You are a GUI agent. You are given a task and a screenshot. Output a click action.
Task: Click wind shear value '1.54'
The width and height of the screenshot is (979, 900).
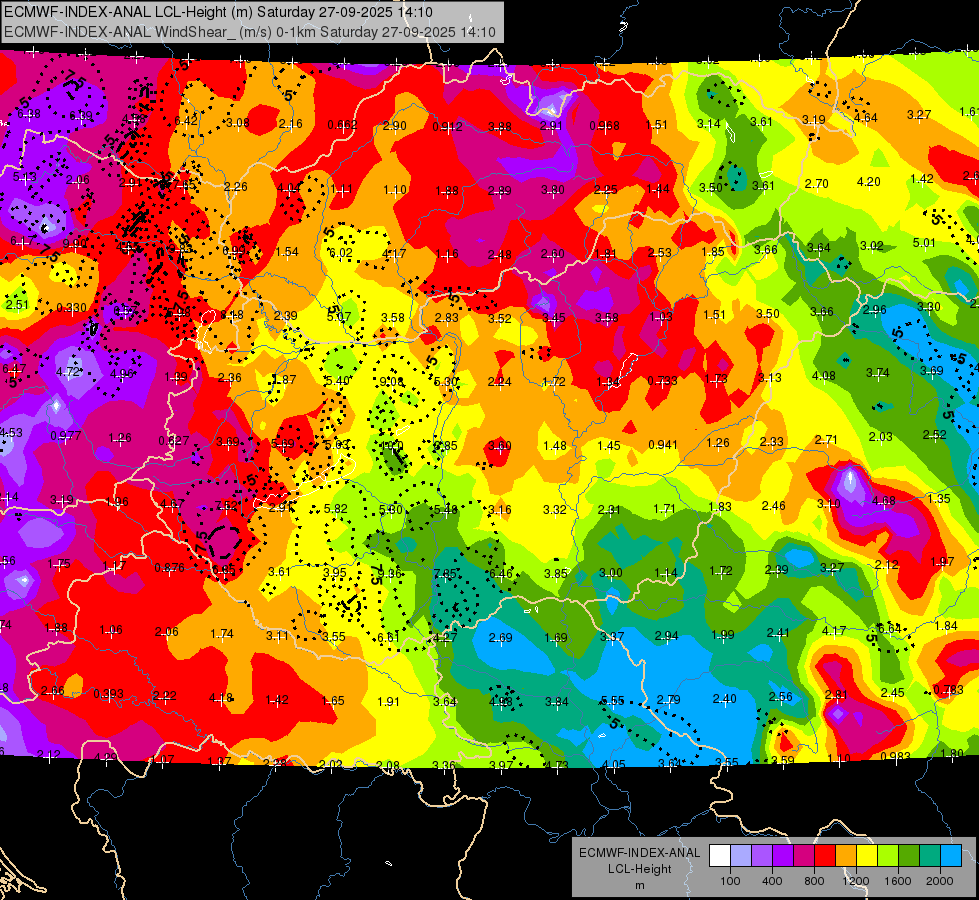tap(287, 252)
